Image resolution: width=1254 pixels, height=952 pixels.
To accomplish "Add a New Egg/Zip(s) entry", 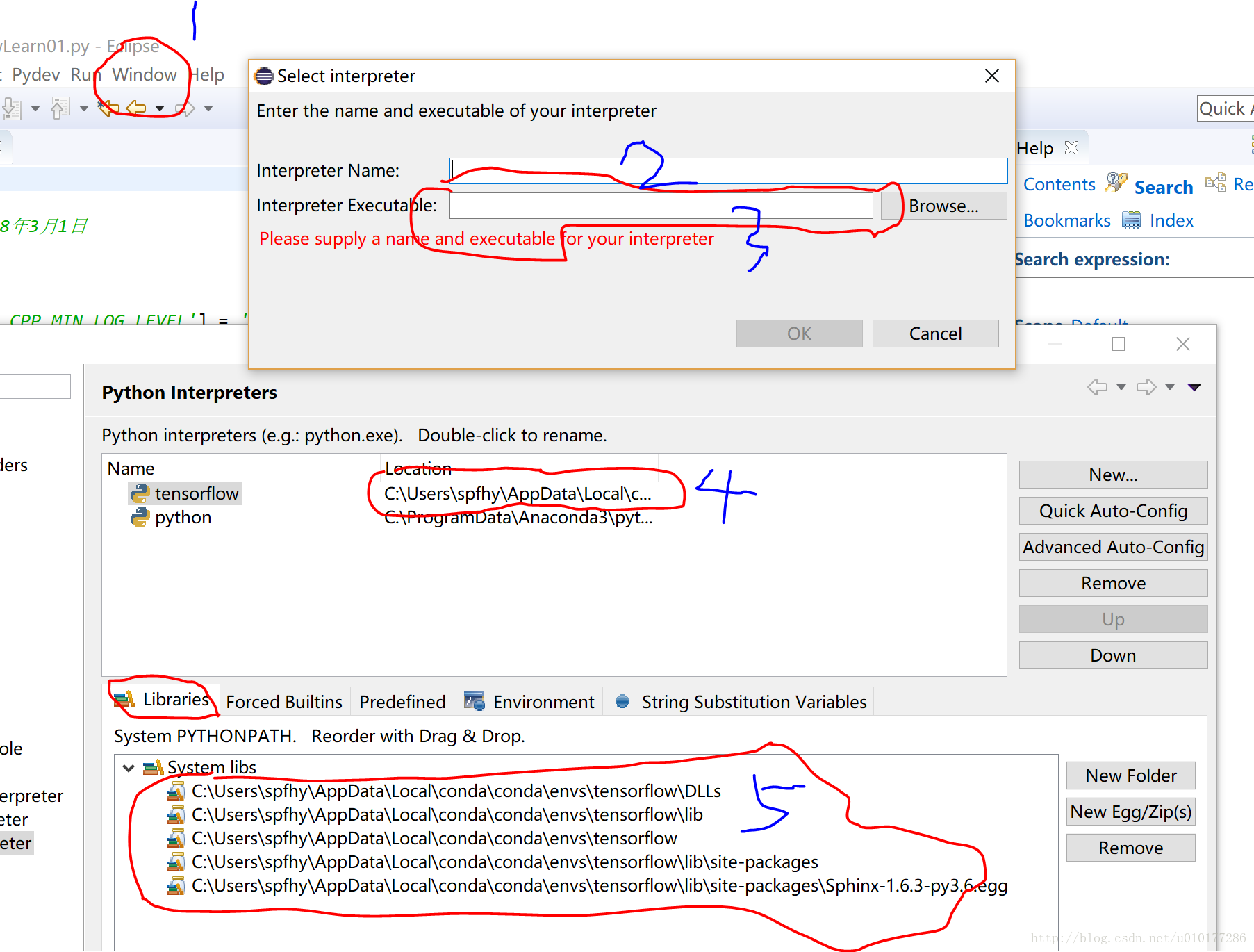I will [1131, 812].
